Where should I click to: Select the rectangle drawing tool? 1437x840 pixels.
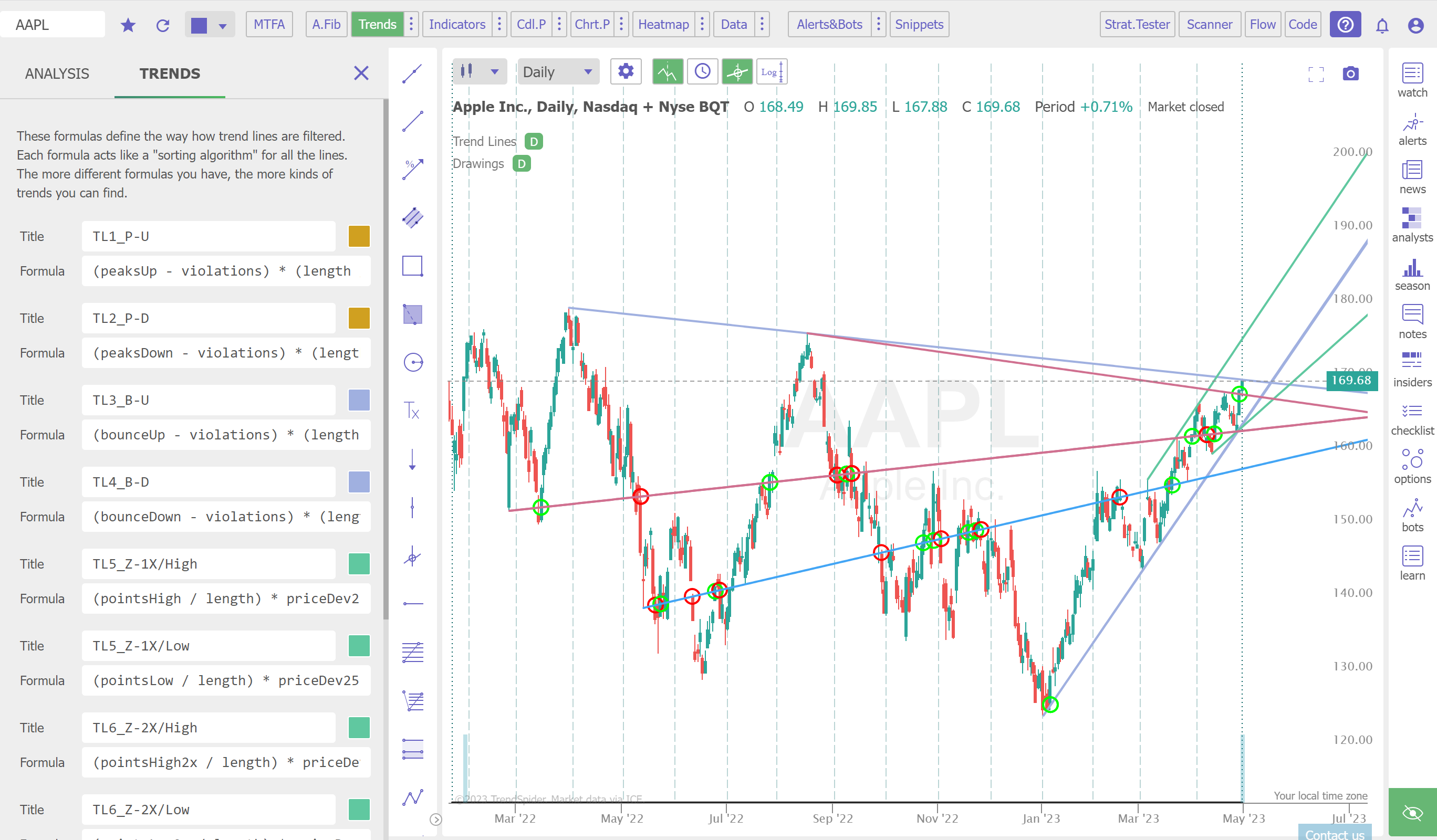412,266
